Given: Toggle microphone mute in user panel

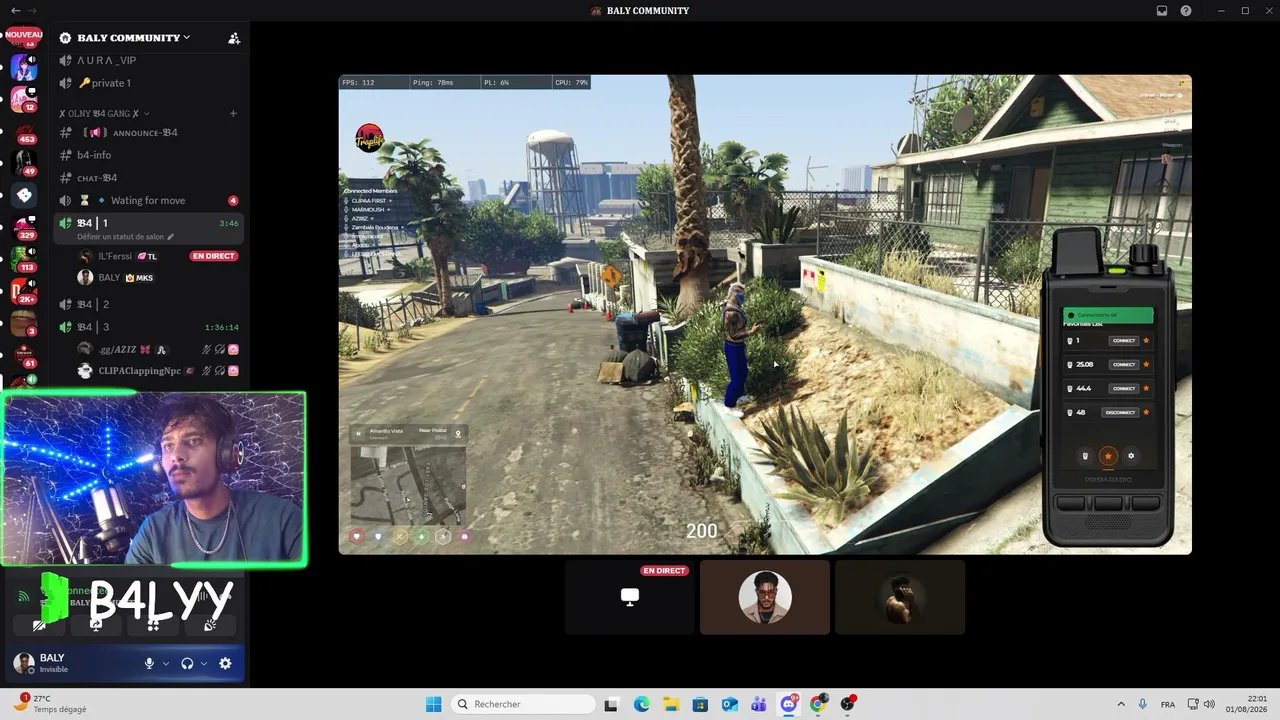Looking at the screenshot, I should point(150,663).
